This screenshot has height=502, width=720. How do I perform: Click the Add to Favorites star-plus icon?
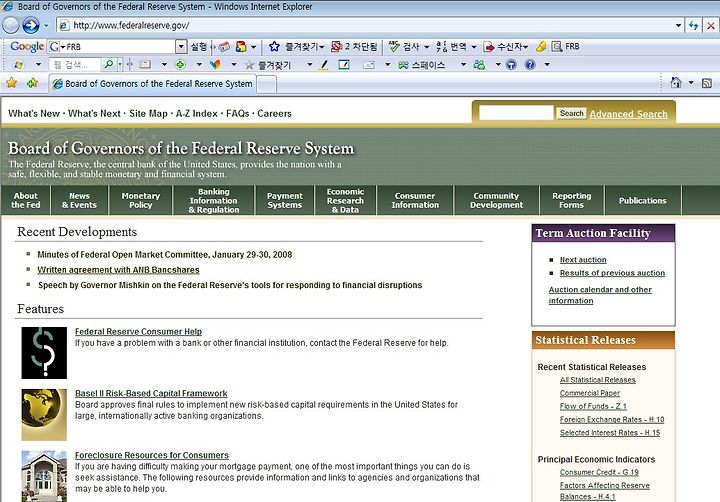point(32,83)
